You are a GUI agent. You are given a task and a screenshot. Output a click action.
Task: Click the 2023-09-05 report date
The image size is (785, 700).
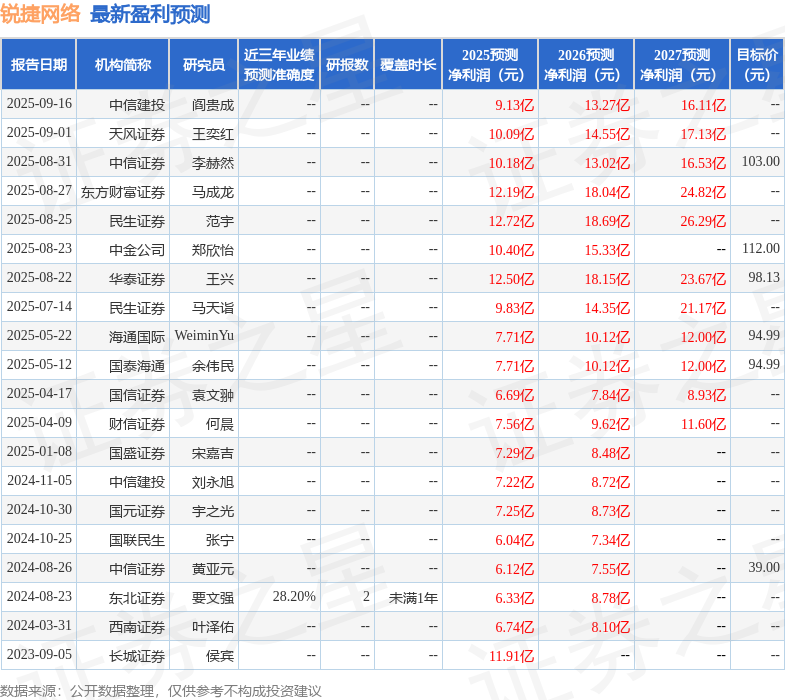coord(40,654)
